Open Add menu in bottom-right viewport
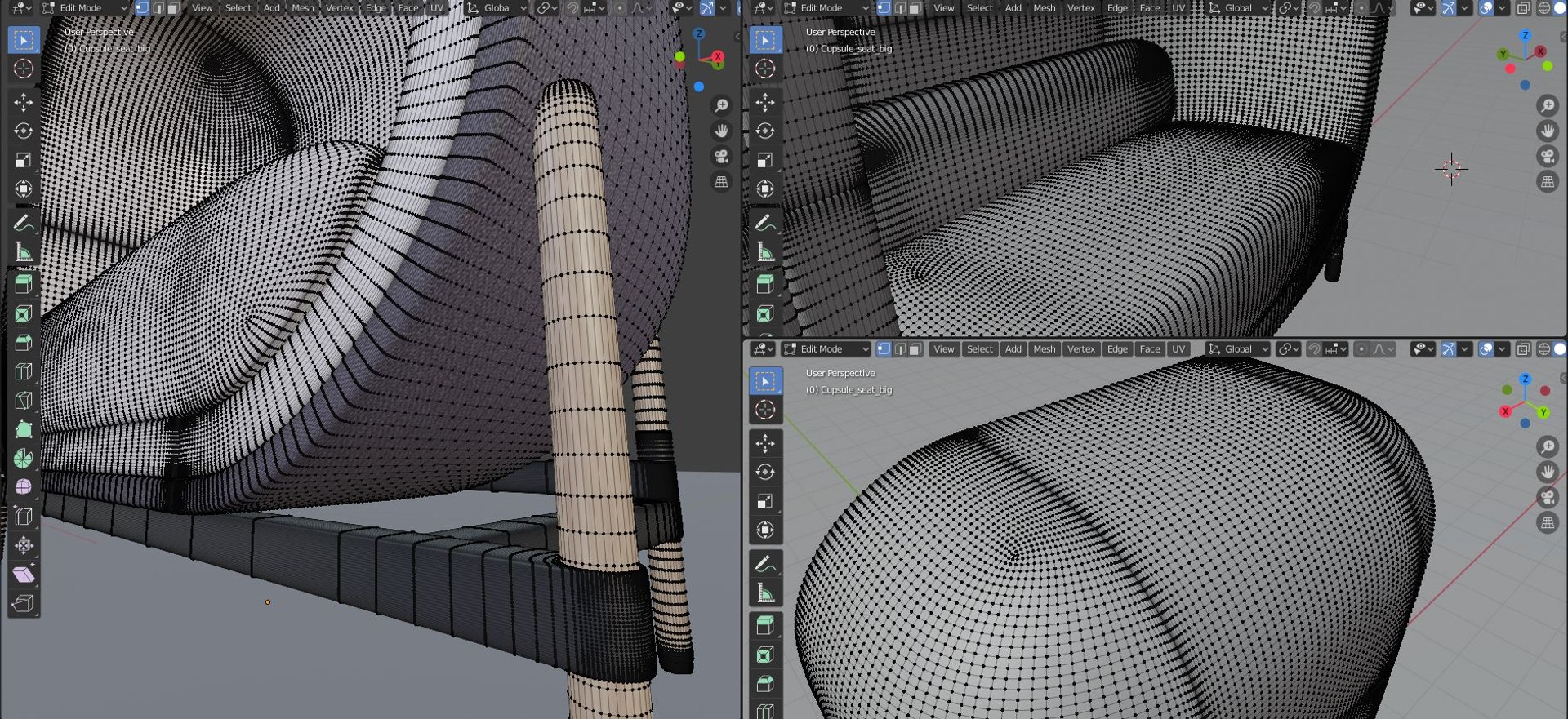This screenshot has height=719, width=1568. 1013,349
